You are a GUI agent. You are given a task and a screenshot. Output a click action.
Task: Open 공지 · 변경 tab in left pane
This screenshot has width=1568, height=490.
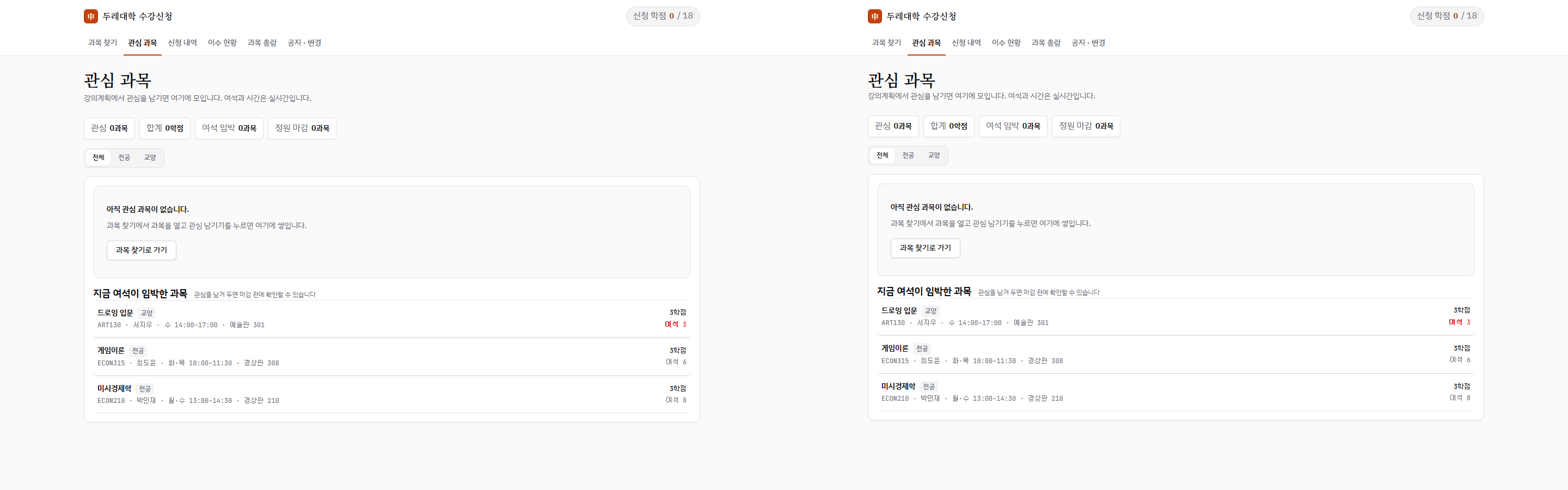(304, 42)
